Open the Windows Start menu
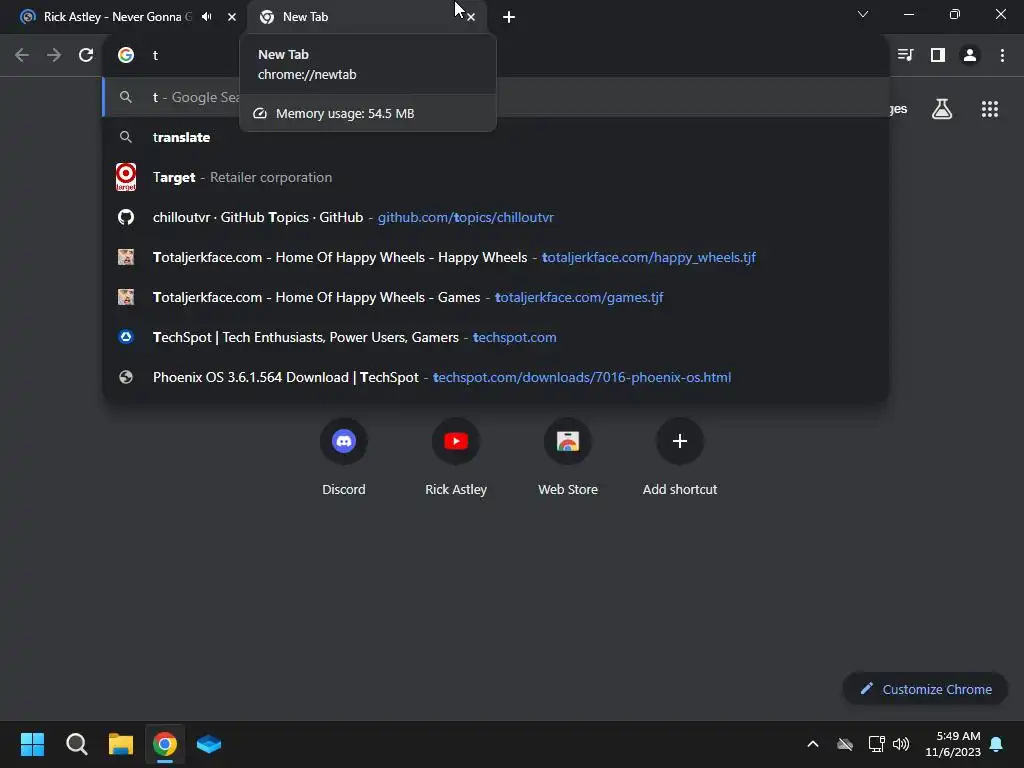The width and height of the screenshot is (1024, 768). (32, 744)
